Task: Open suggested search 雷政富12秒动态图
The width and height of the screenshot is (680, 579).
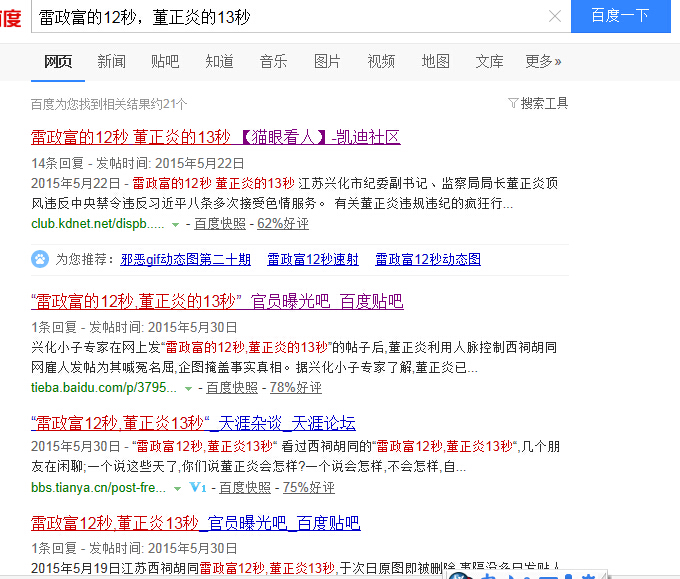Action: pos(428,259)
